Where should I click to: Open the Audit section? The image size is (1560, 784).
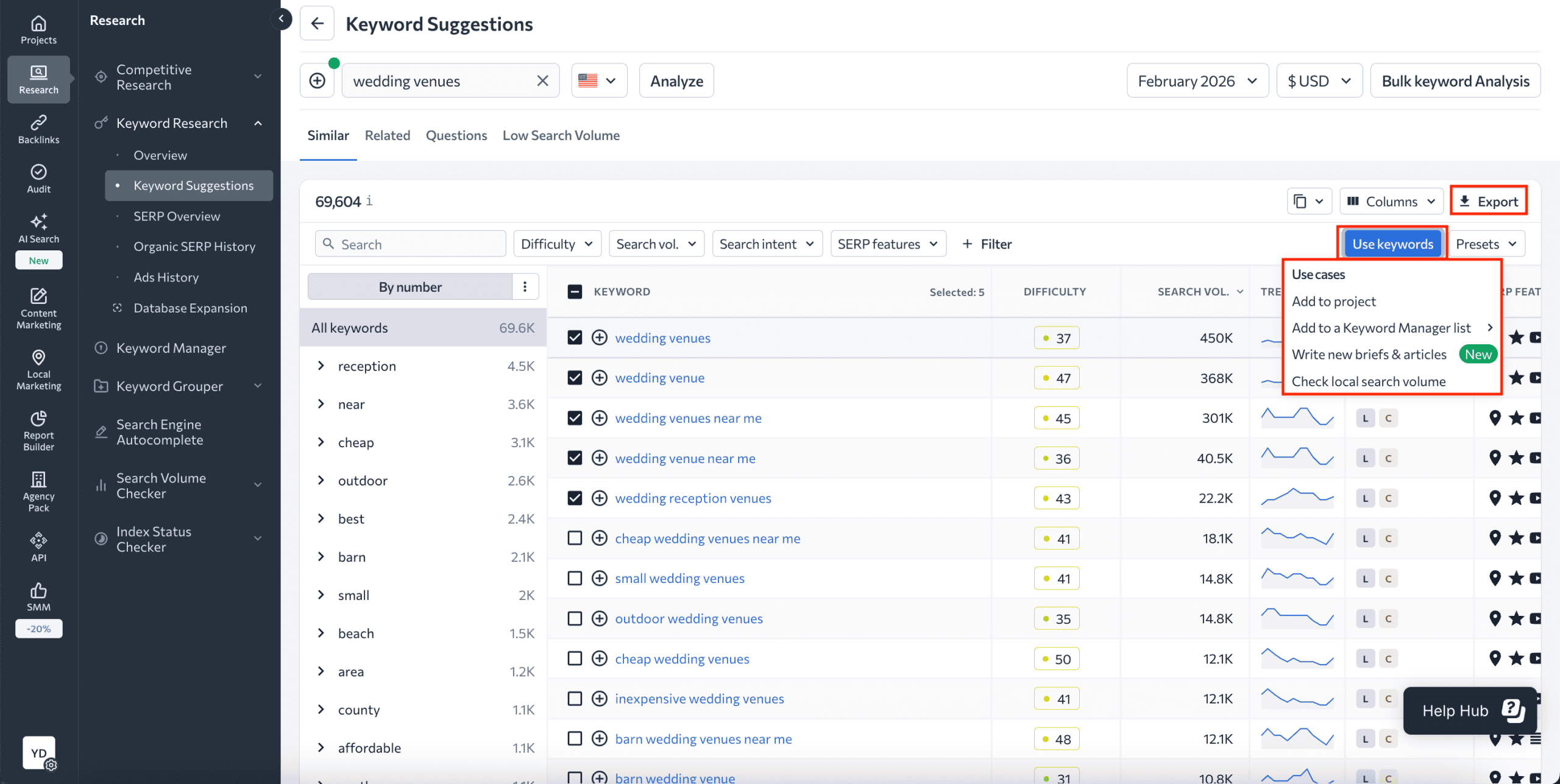(38, 178)
